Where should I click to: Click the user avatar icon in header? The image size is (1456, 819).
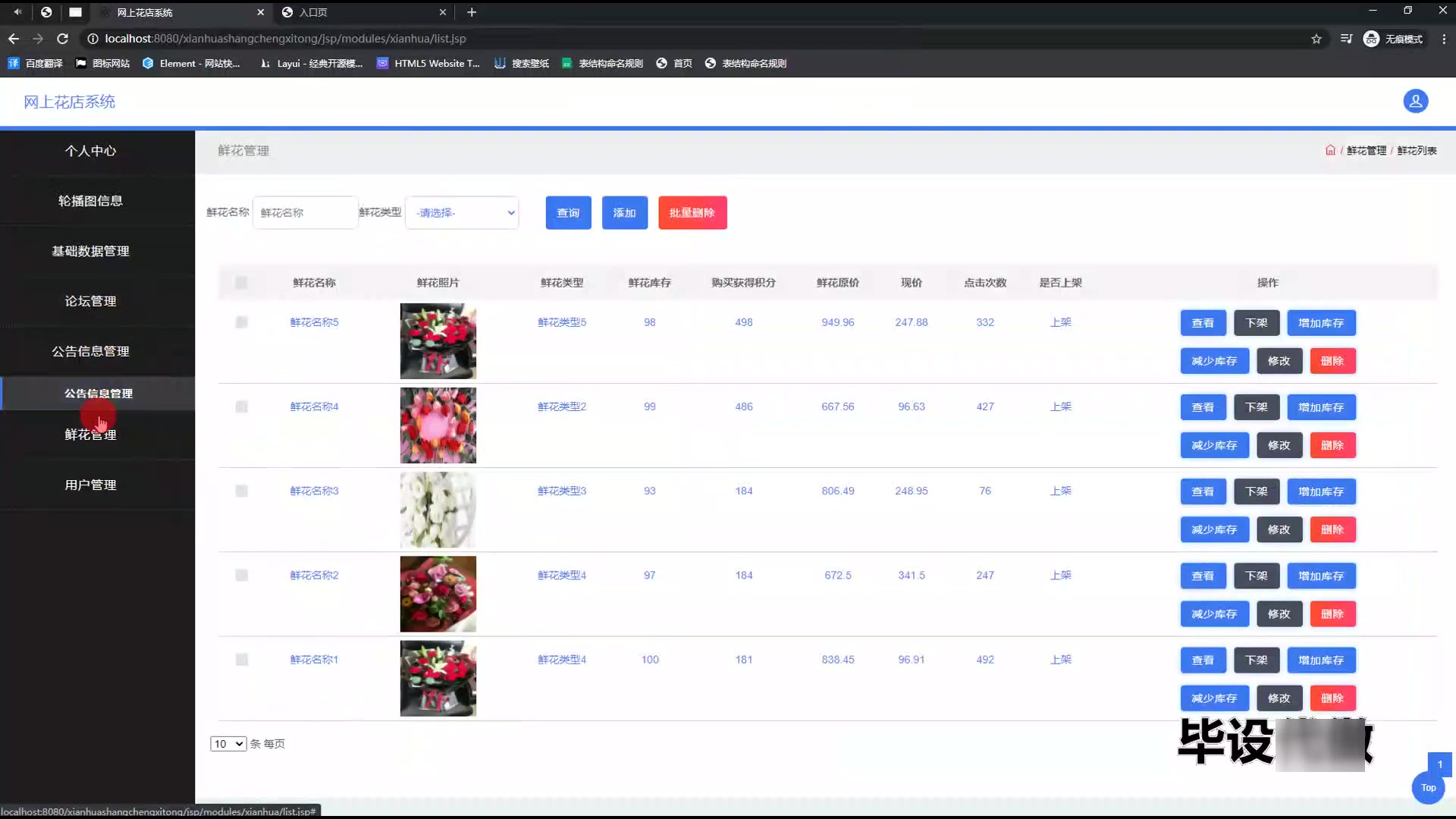1415,101
